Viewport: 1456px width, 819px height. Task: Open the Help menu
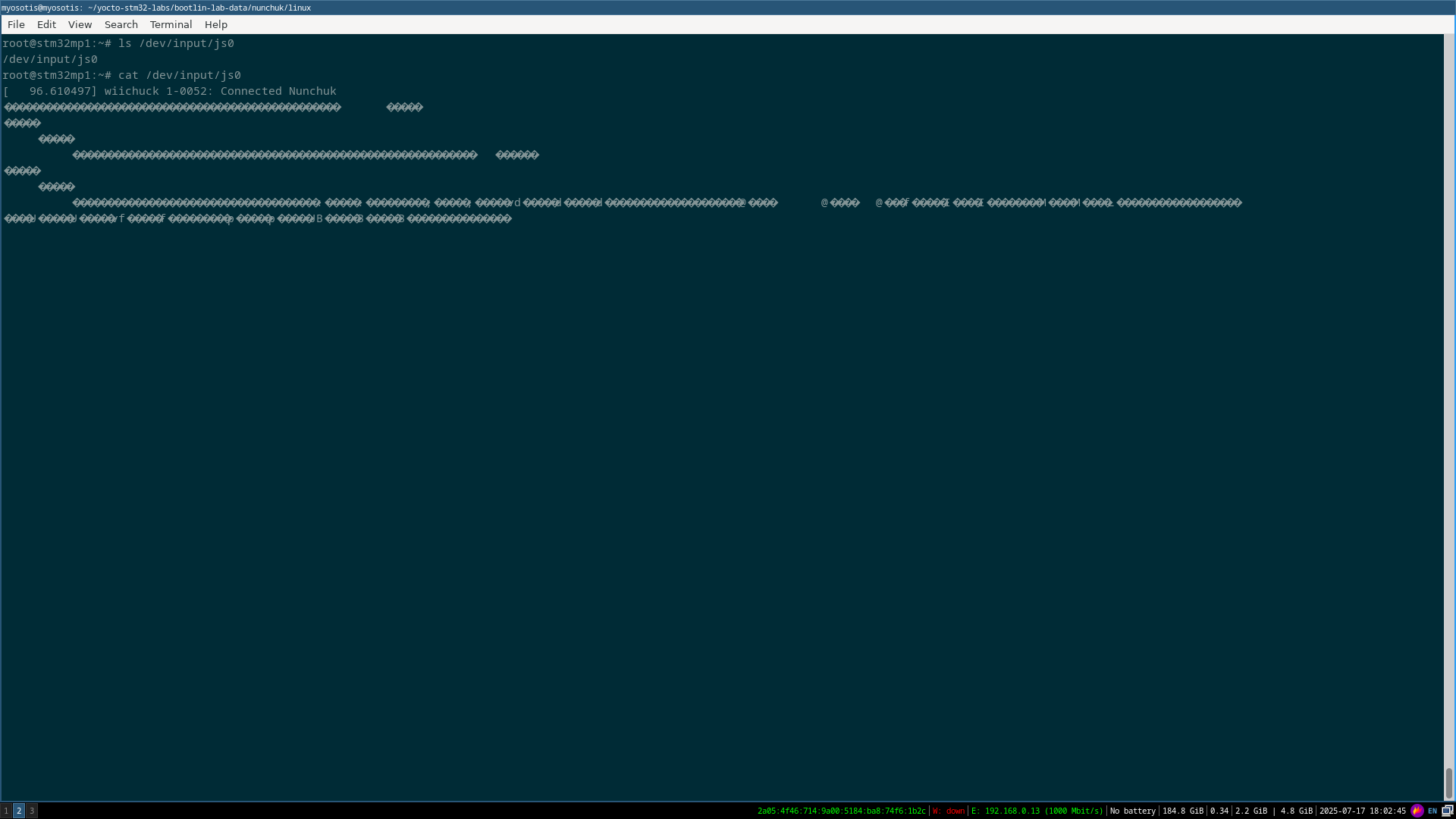[x=215, y=24]
